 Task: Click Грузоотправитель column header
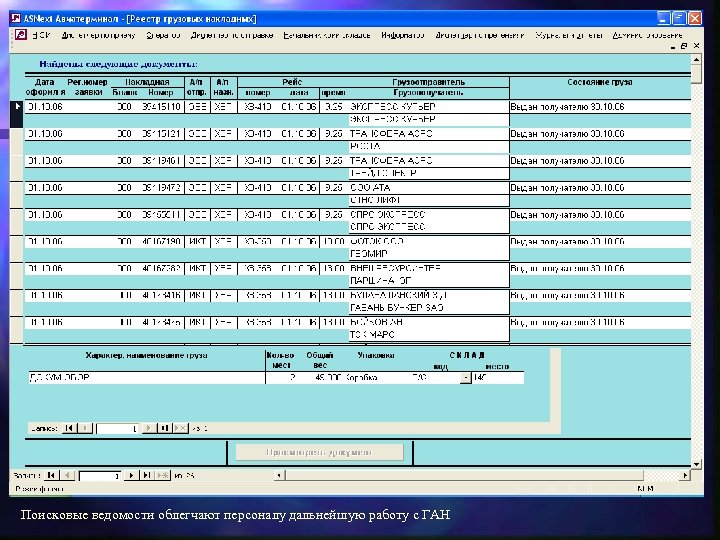click(x=428, y=82)
